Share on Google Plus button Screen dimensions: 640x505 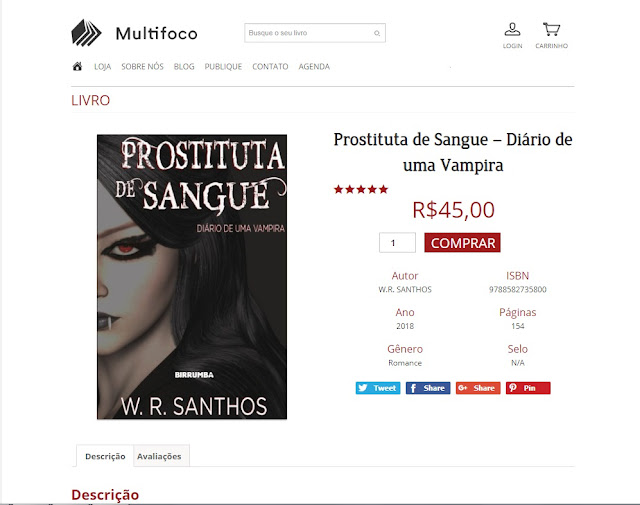pyautogui.click(x=478, y=388)
